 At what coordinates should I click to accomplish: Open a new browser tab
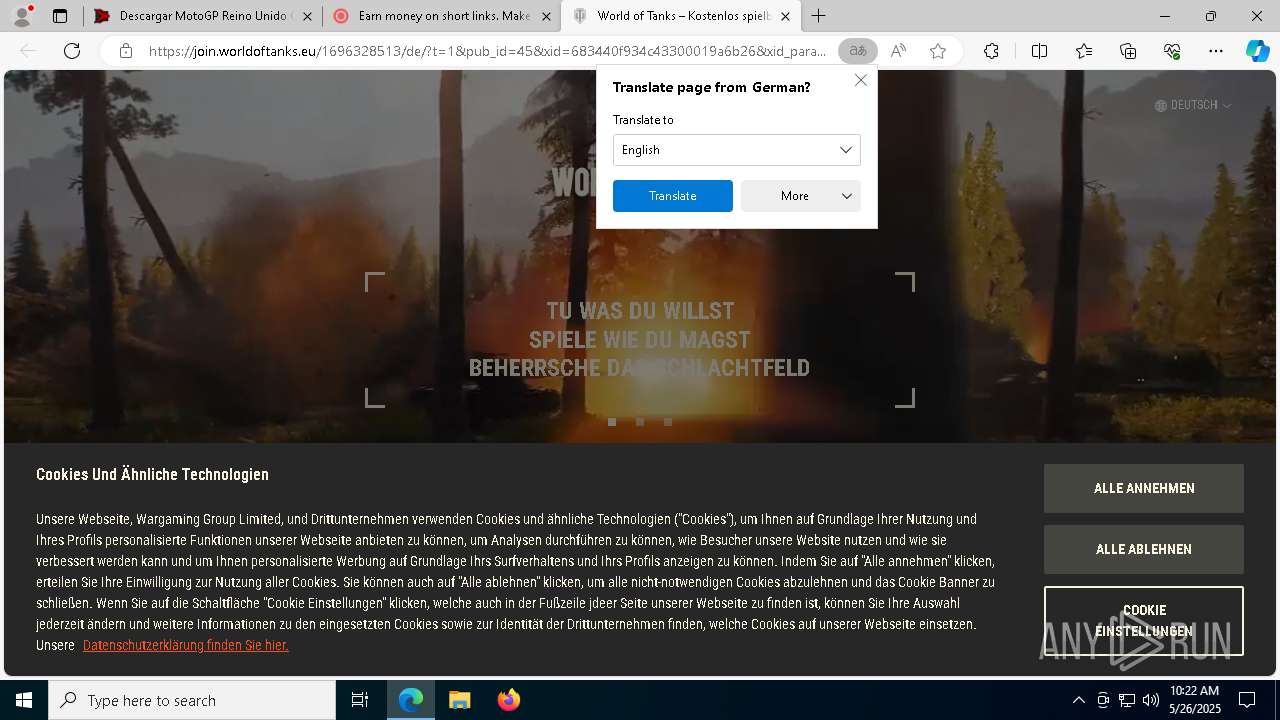pyautogui.click(x=818, y=16)
